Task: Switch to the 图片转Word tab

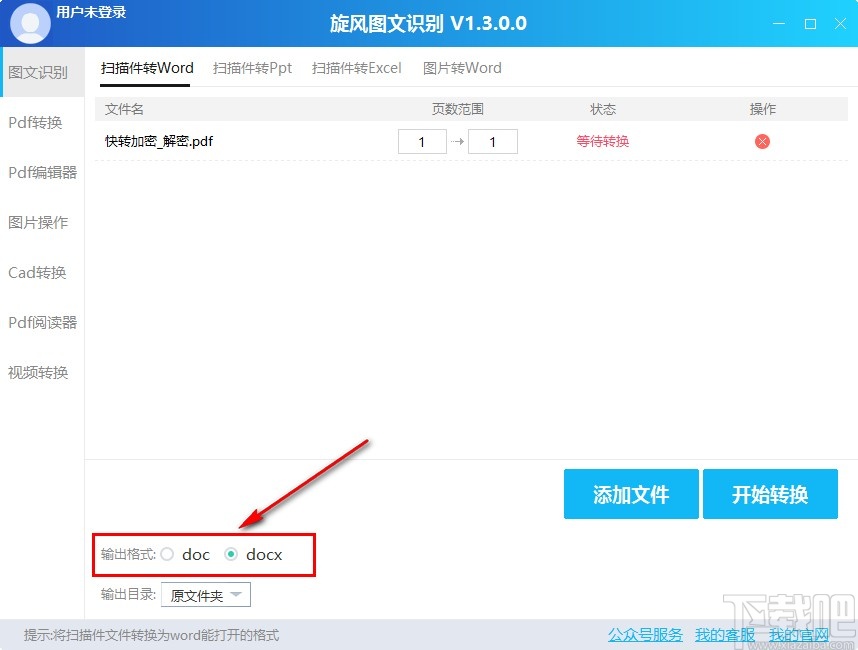Action: click(461, 68)
